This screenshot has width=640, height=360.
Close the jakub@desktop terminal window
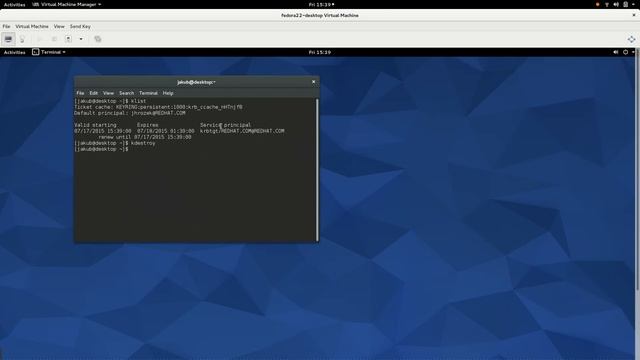[313, 82]
